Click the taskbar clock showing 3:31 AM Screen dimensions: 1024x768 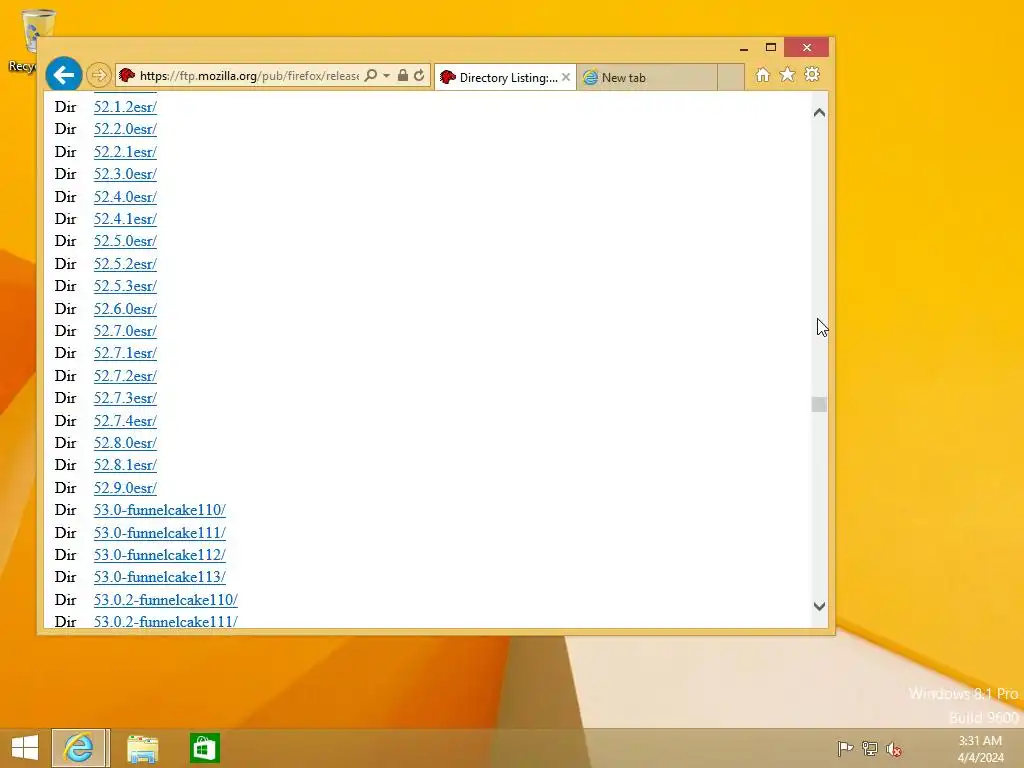click(x=980, y=748)
